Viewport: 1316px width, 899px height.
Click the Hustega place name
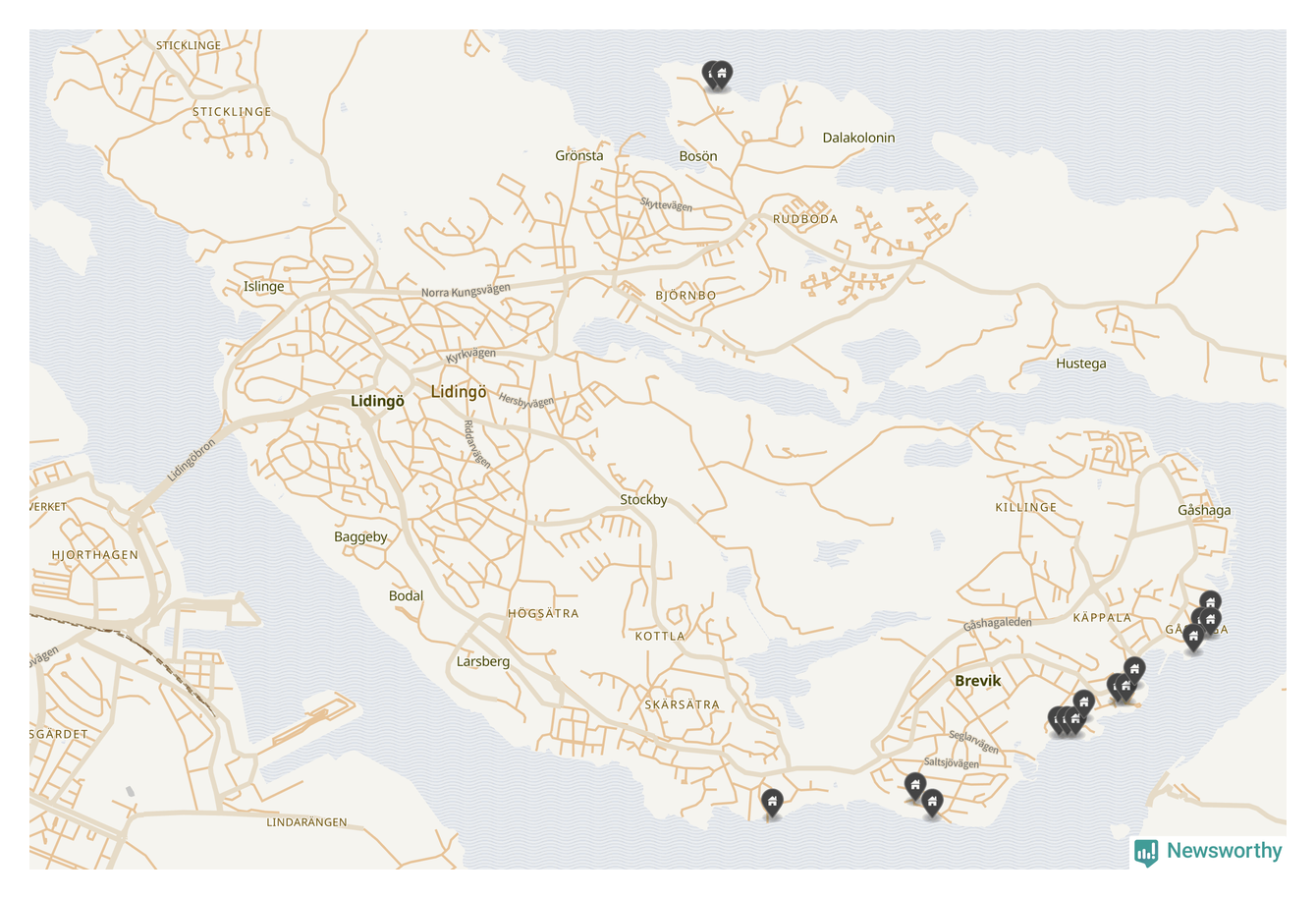[x=1080, y=364]
